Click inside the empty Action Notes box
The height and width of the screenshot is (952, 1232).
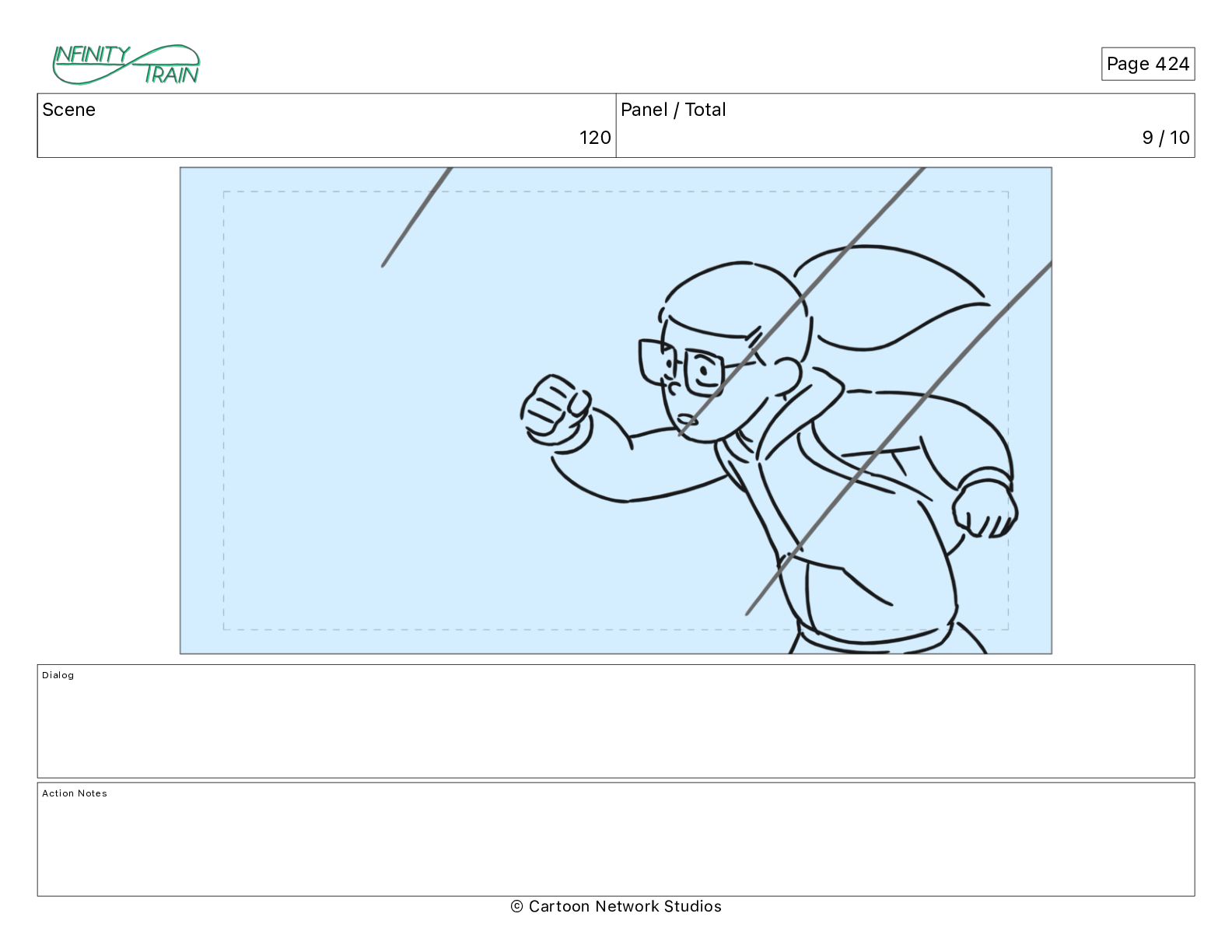coord(616,839)
